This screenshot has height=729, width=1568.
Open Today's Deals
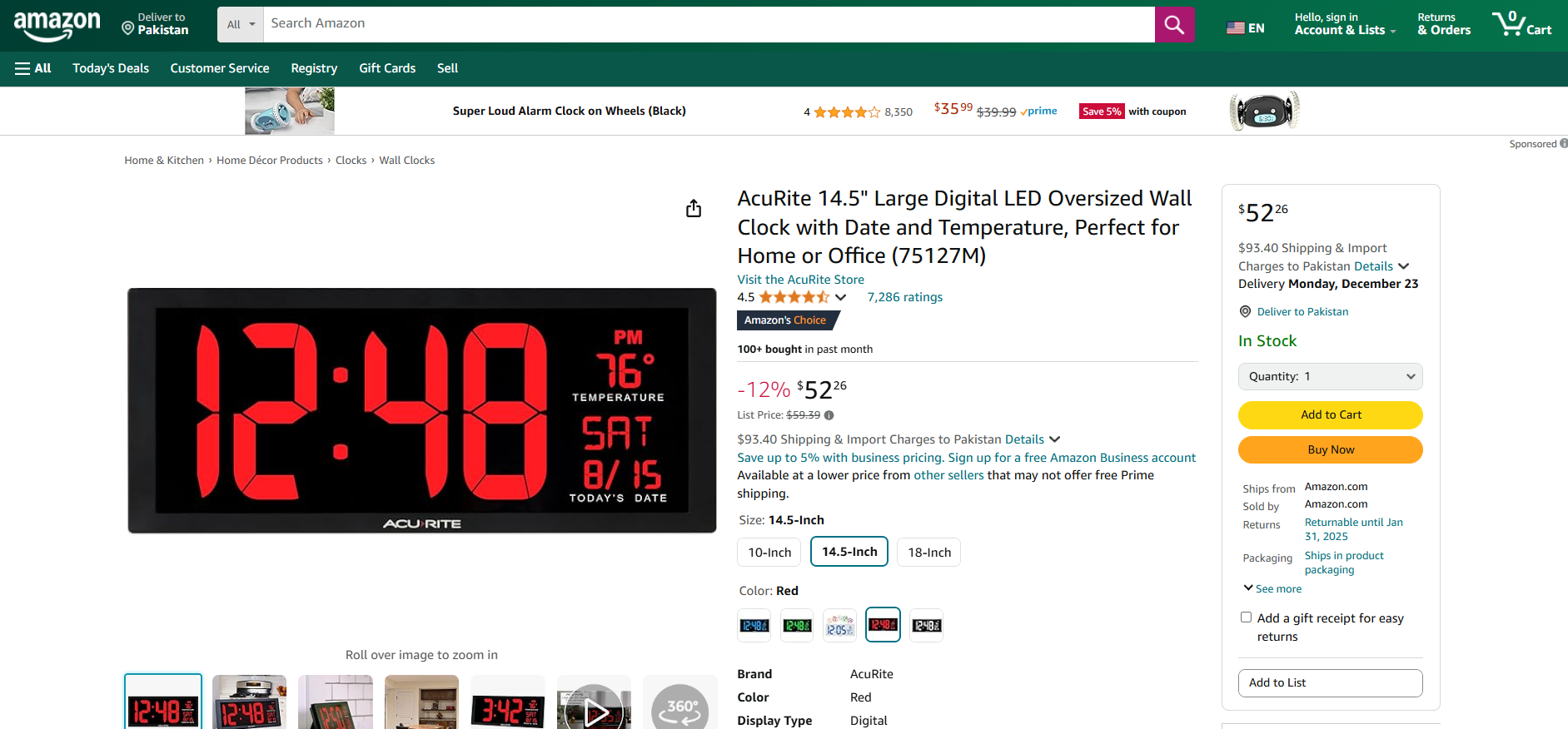[111, 68]
